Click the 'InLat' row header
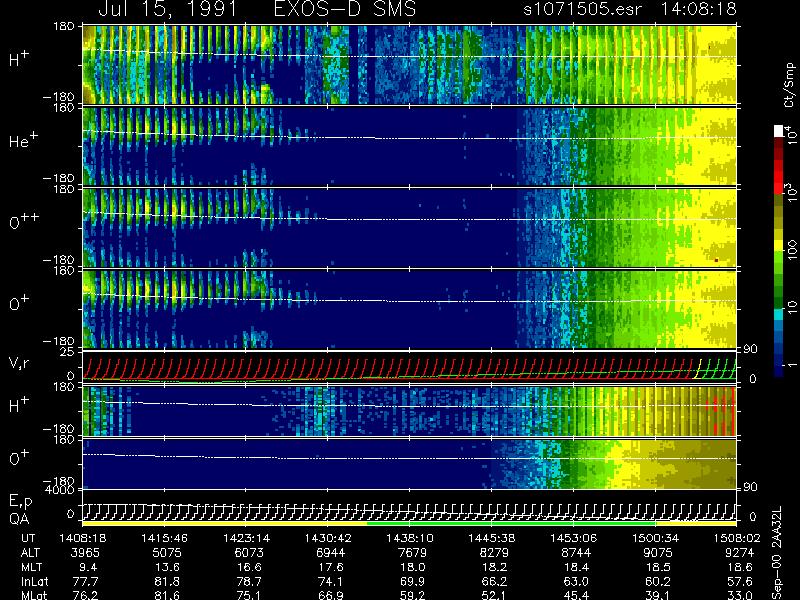 tap(34, 581)
